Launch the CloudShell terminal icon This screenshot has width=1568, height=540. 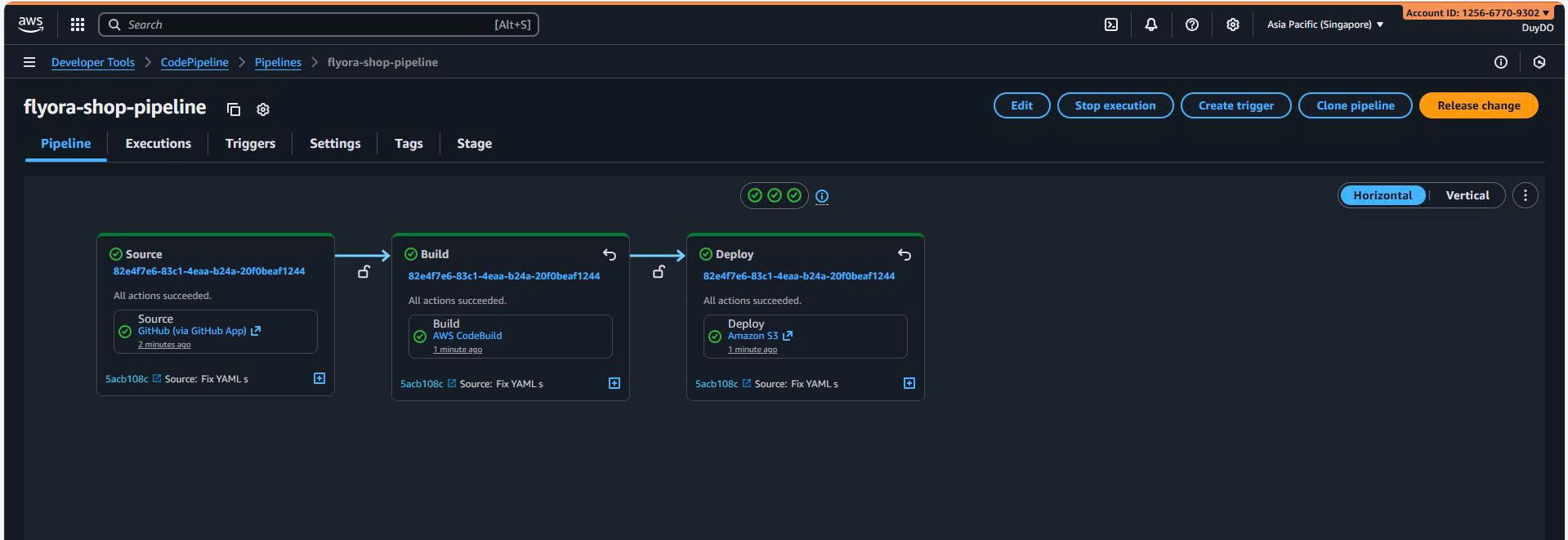[x=1111, y=25]
